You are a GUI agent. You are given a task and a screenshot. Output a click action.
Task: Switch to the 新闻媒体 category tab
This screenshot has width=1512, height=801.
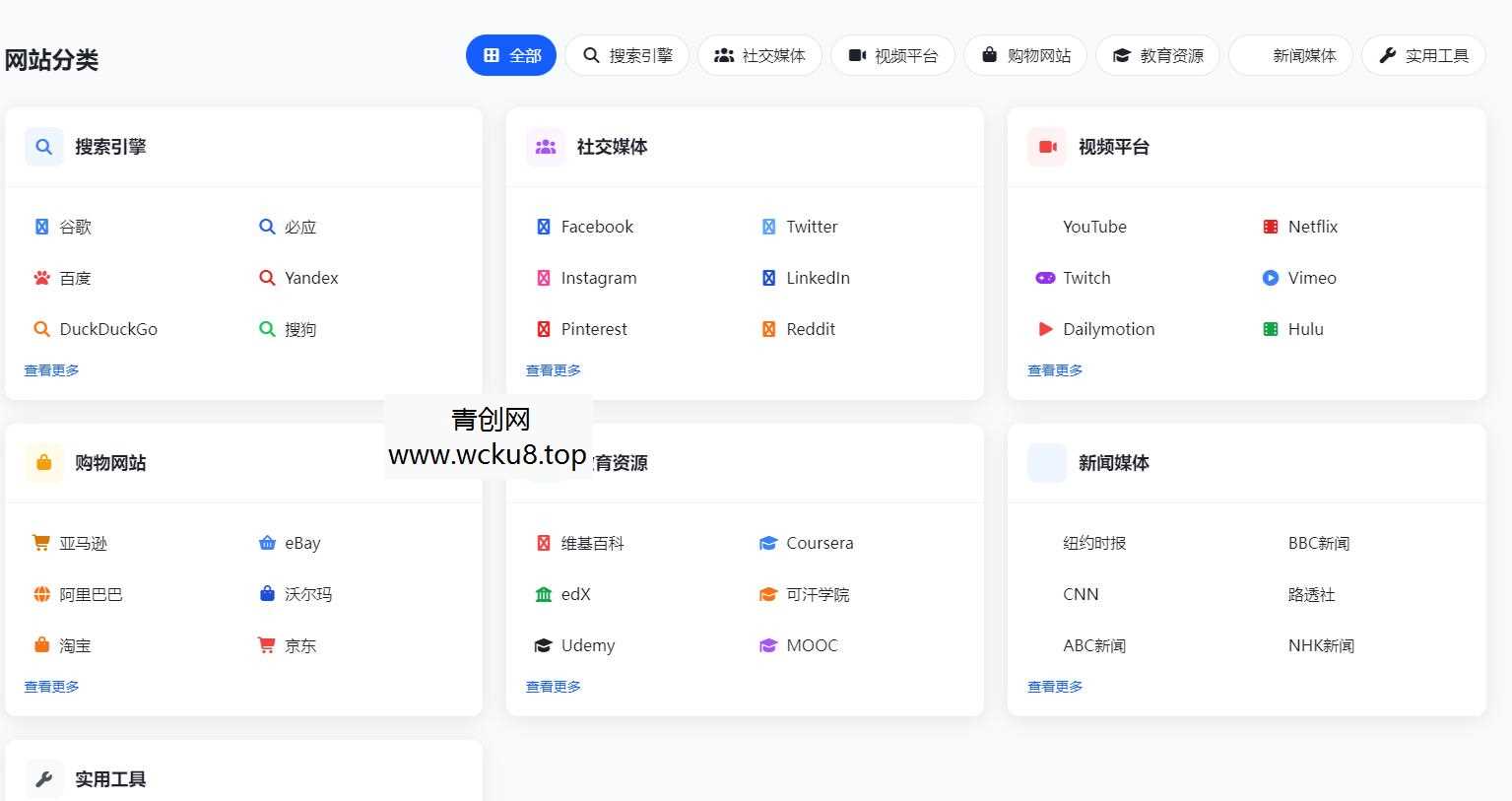[x=1290, y=55]
